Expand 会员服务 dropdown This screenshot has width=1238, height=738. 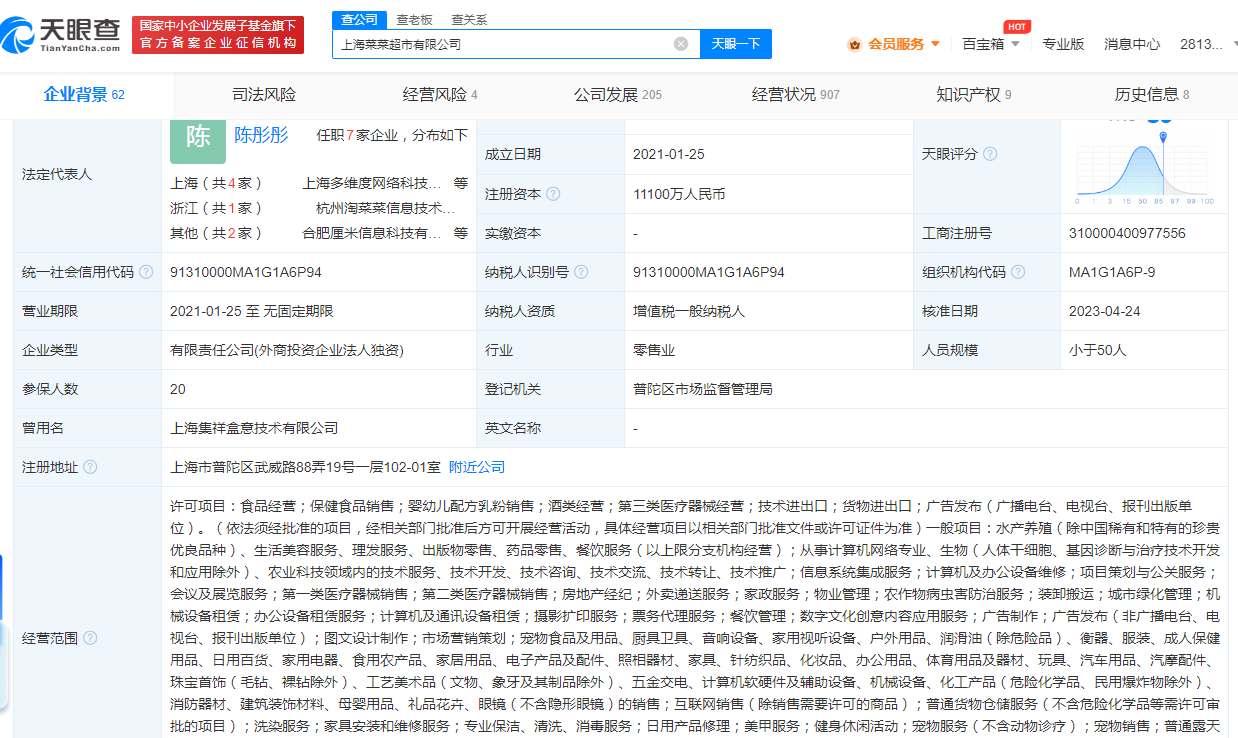(x=935, y=44)
